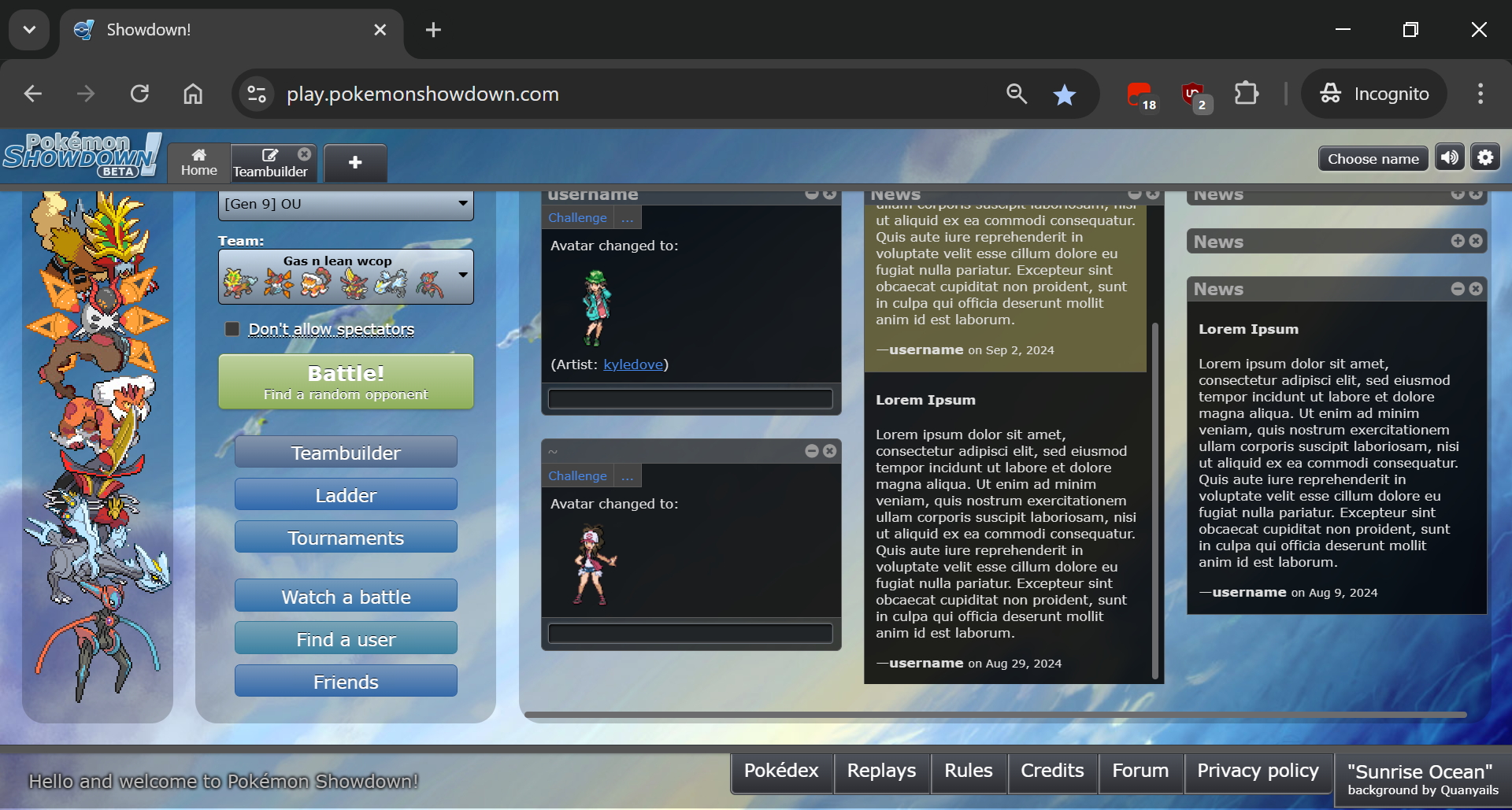The image size is (1512, 810).
Task: Tick Don't allow spectators checkbox
Action: [x=232, y=329]
